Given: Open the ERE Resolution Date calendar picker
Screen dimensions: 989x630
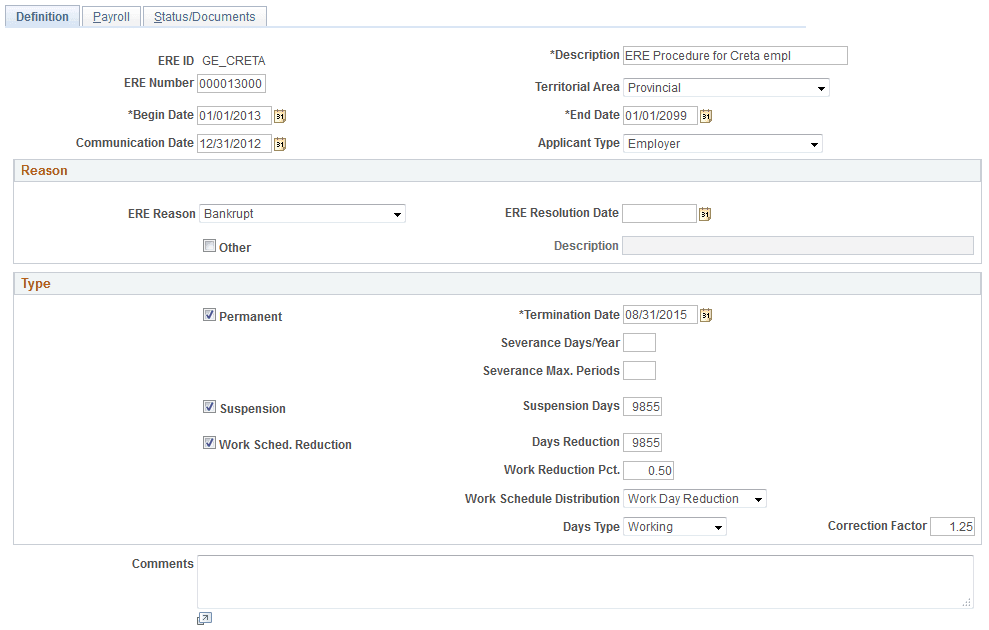Looking at the screenshot, I should (x=704, y=213).
